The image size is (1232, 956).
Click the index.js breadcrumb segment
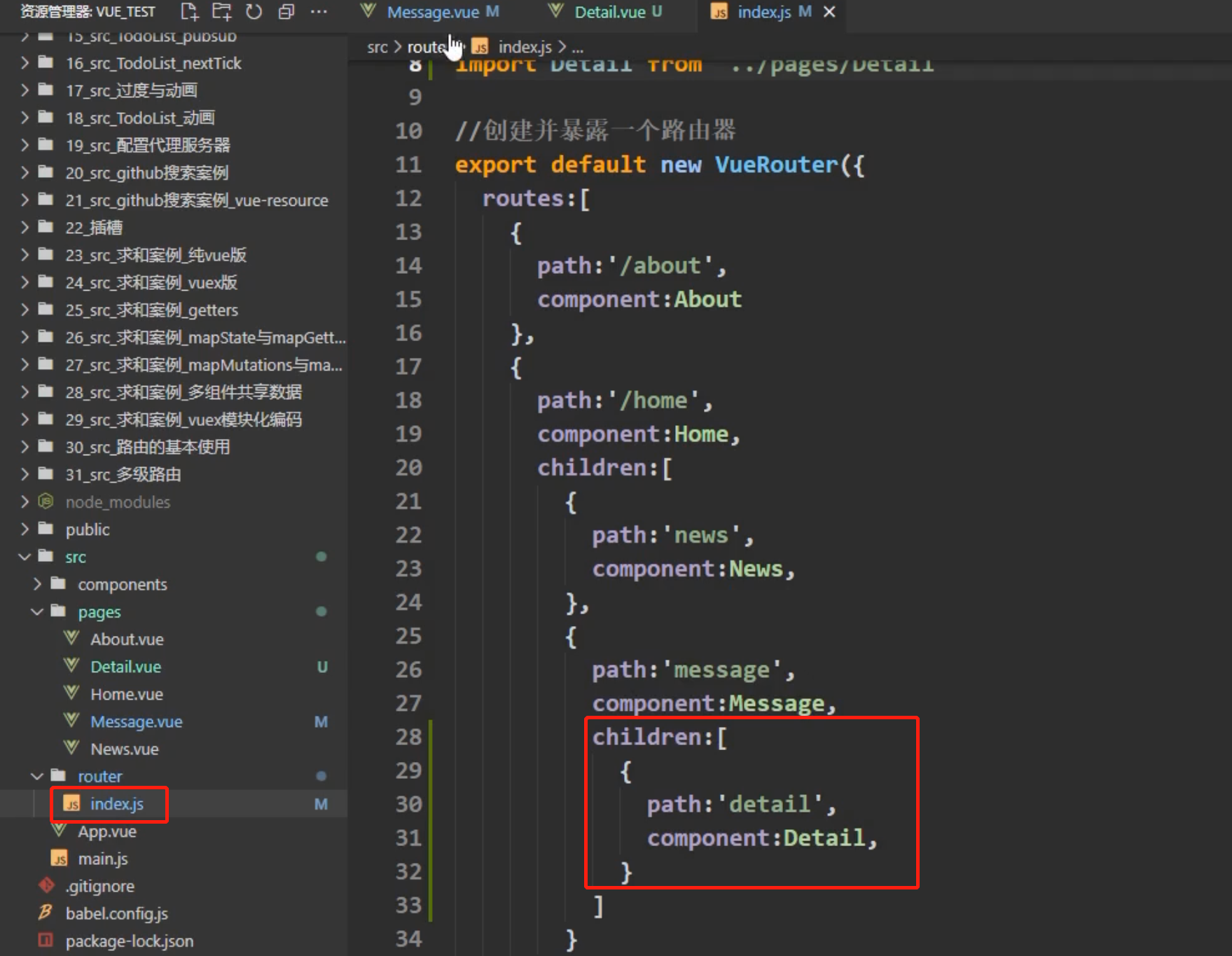tap(525, 47)
